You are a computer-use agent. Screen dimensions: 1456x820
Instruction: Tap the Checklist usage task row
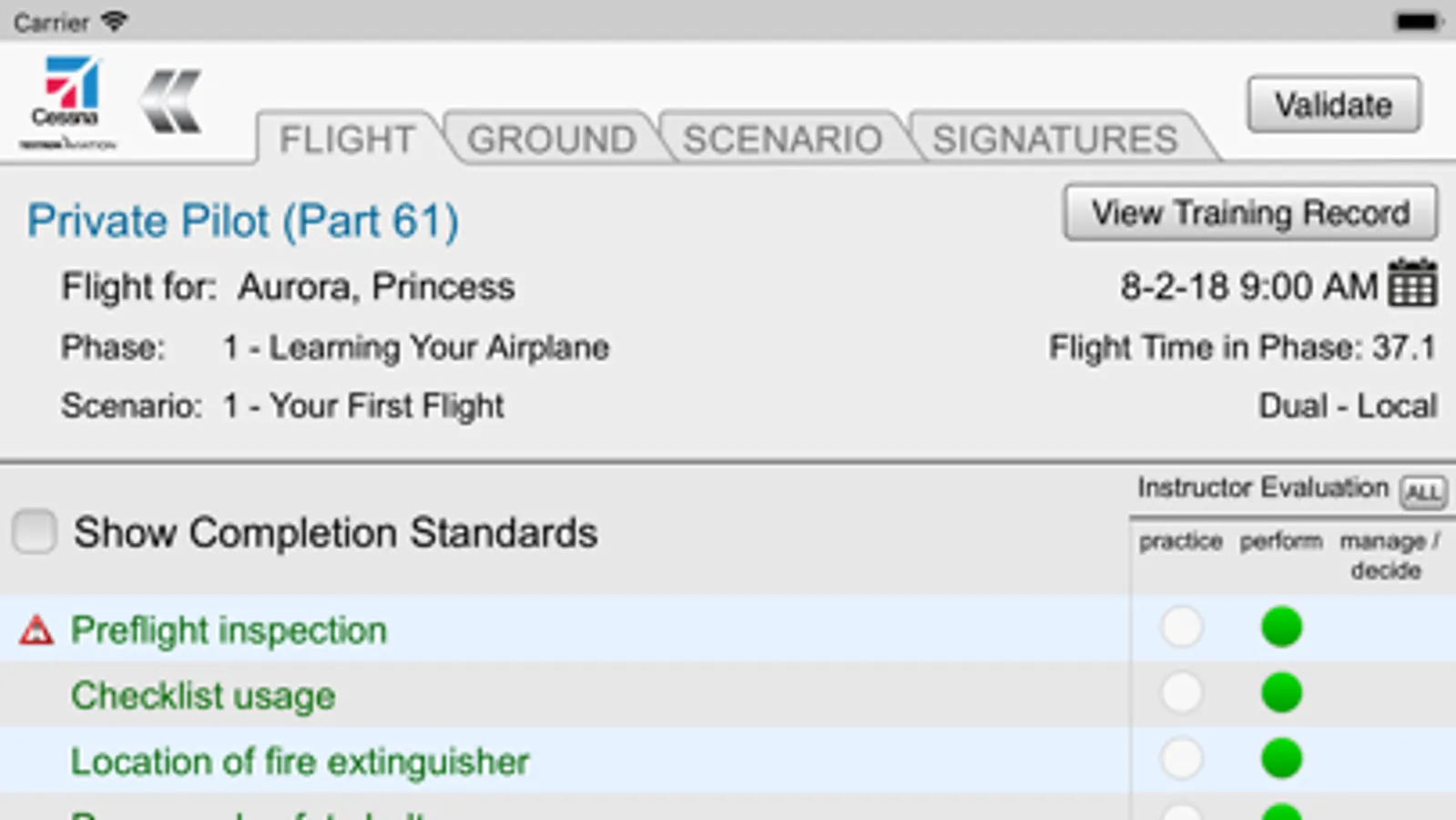pos(203,696)
